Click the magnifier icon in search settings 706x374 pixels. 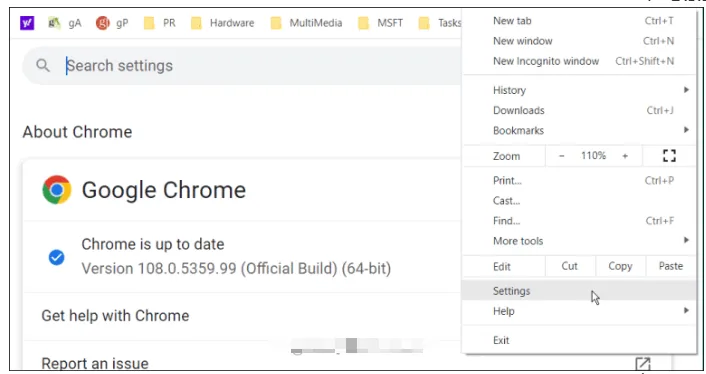43,66
